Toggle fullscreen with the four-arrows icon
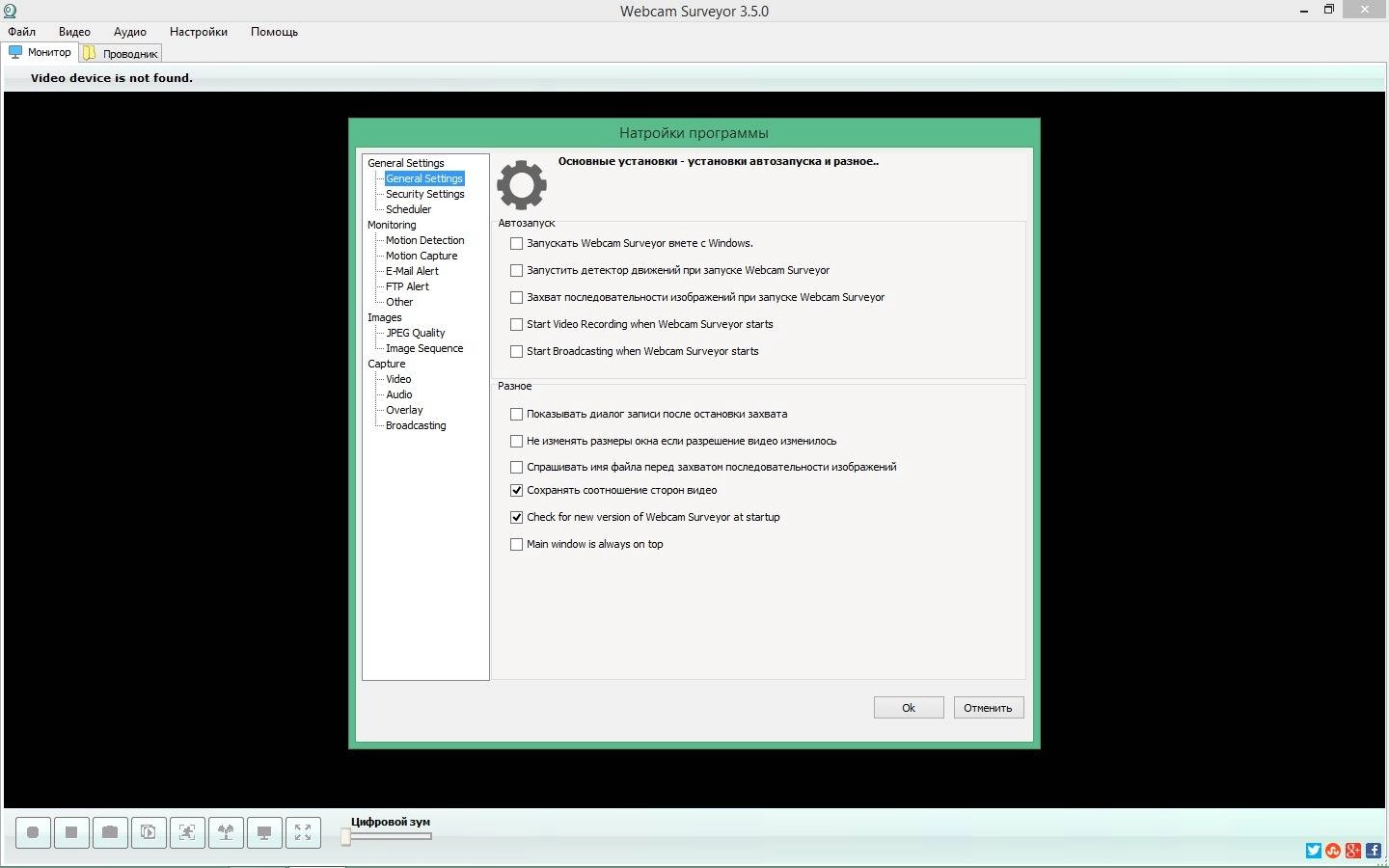This screenshot has height=868, width=1389. (x=303, y=832)
